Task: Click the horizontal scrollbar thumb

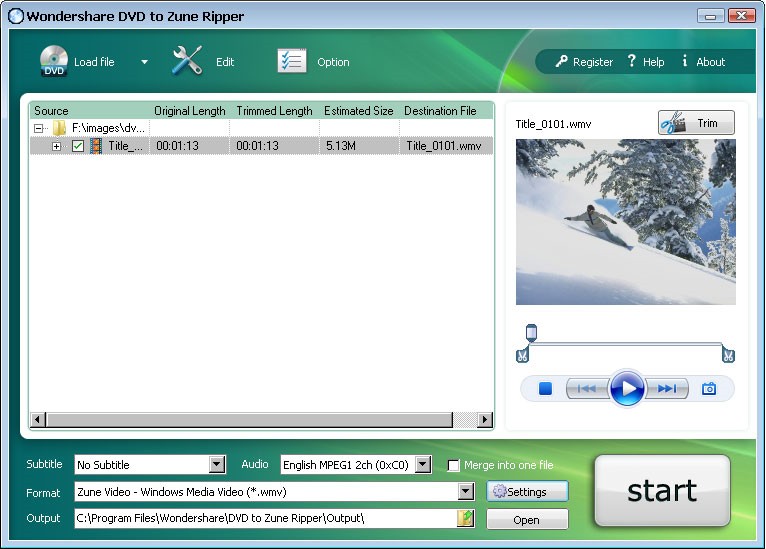Action: pos(249,420)
